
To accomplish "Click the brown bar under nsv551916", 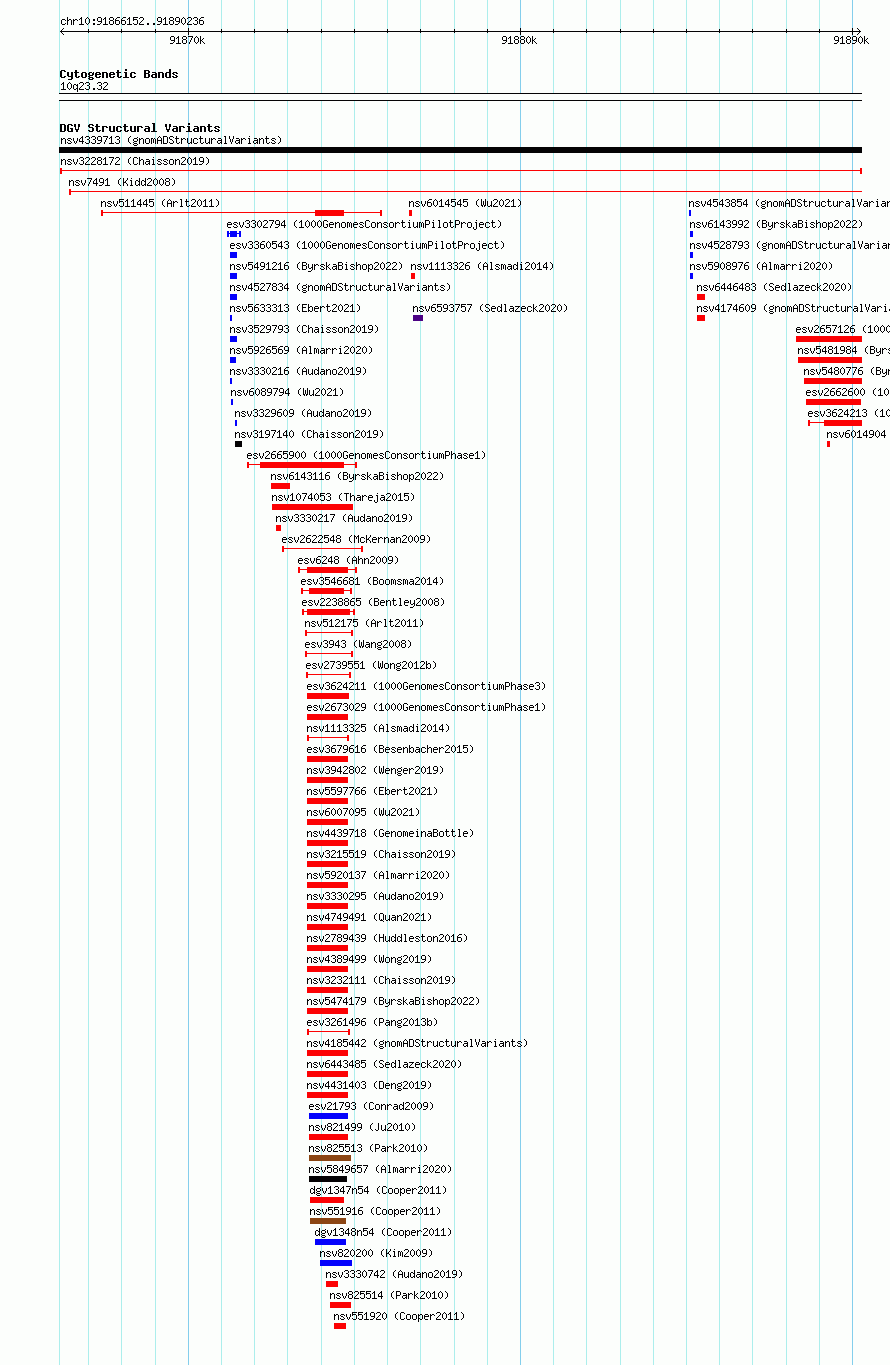I will point(328,1221).
